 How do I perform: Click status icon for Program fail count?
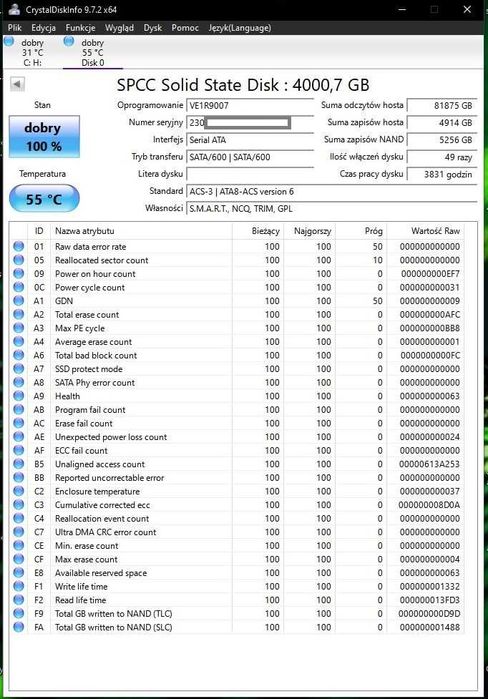pyautogui.click(x=19, y=409)
